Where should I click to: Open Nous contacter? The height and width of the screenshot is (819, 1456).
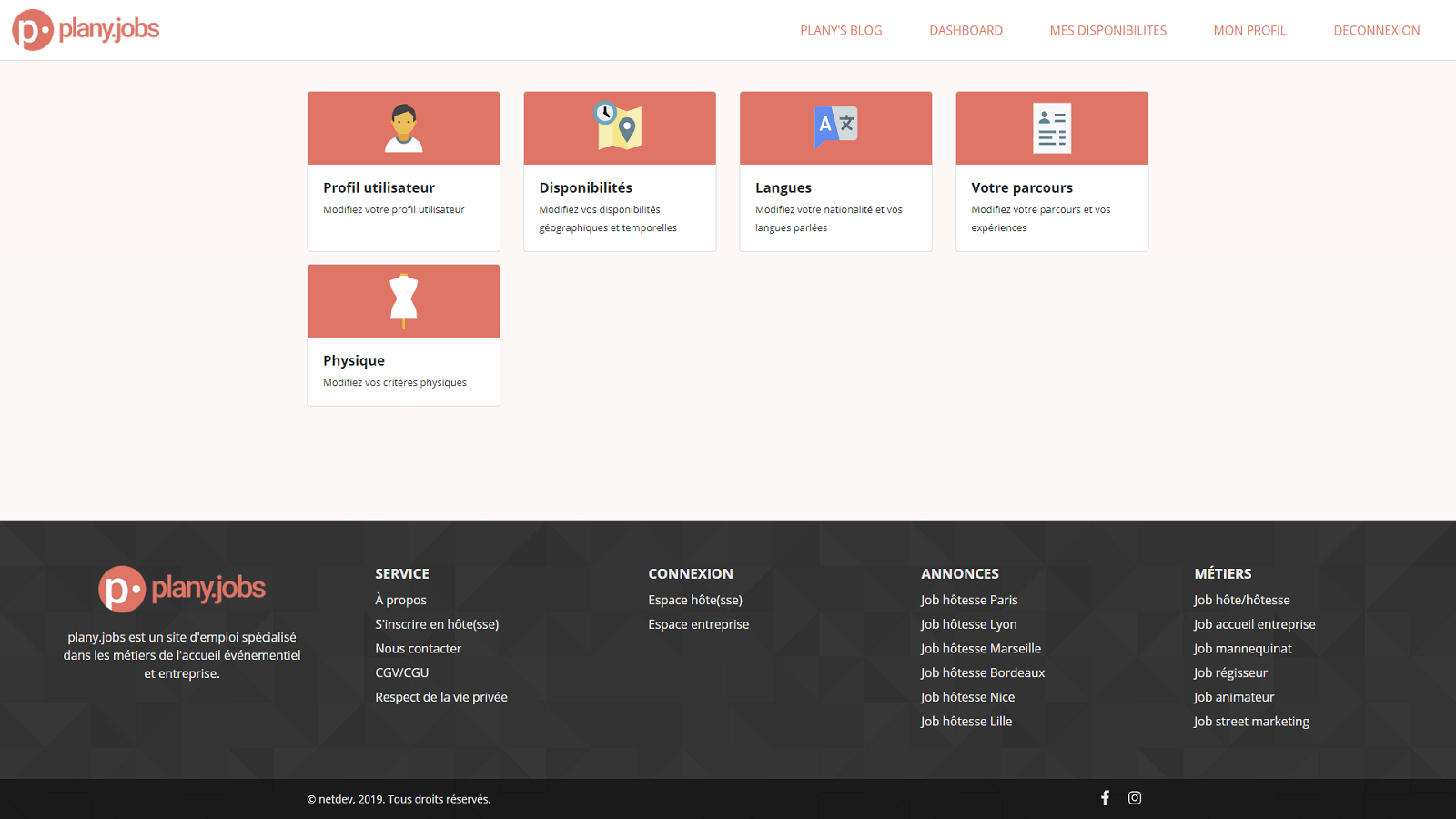pyautogui.click(x=419, y=648)
